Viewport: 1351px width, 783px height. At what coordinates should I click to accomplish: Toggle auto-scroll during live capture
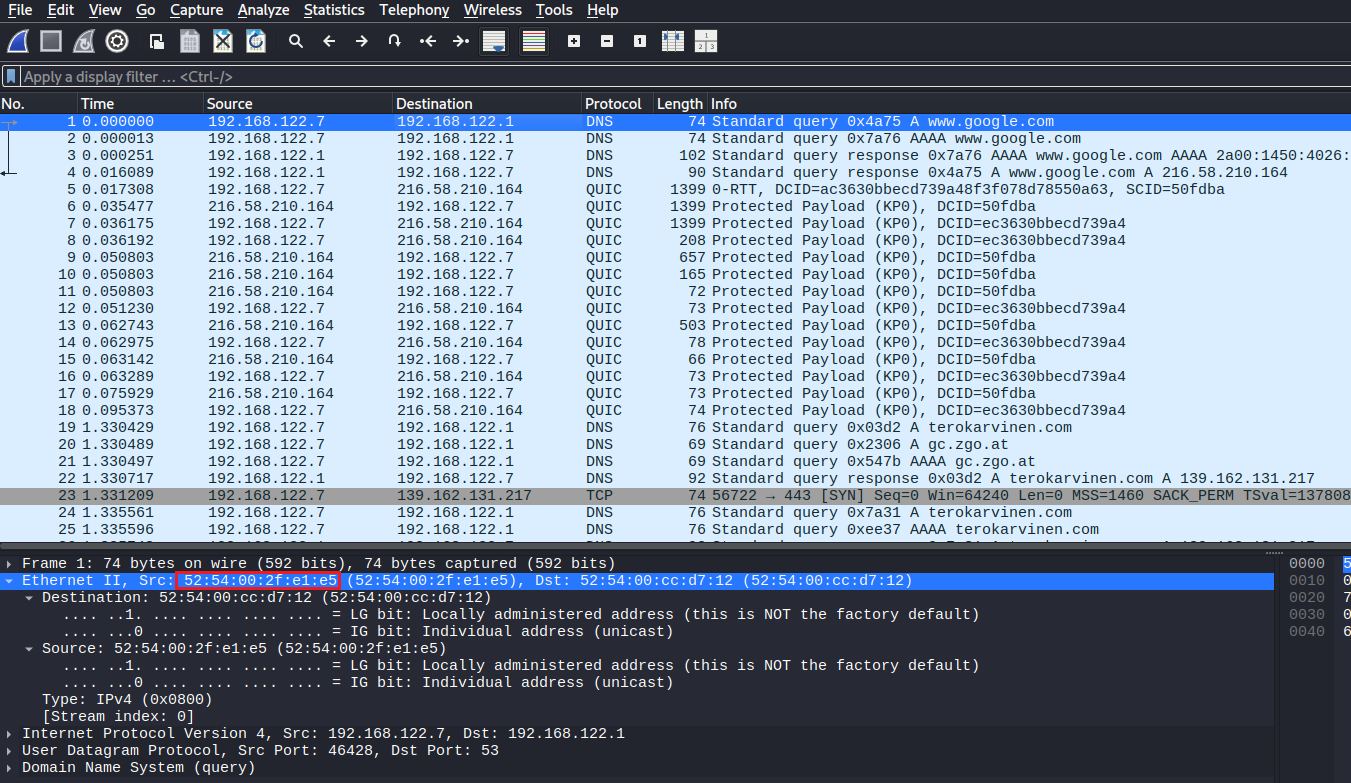[x=493, y=41]
